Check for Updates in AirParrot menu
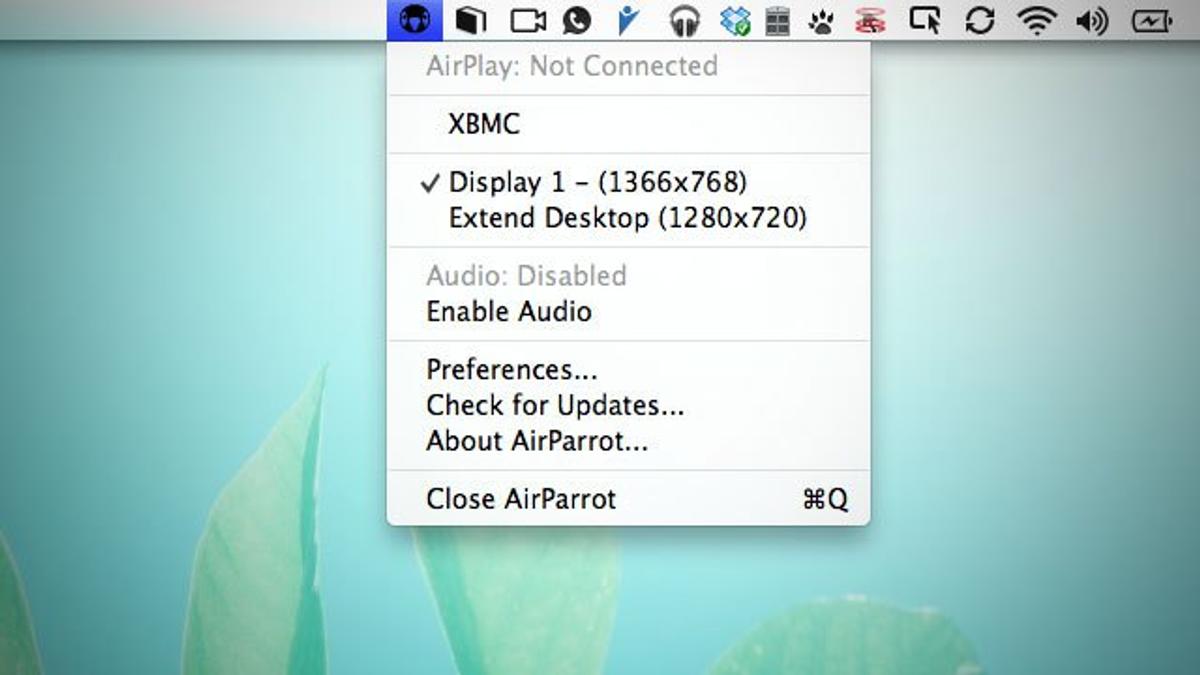 click(x=555, y=405)
